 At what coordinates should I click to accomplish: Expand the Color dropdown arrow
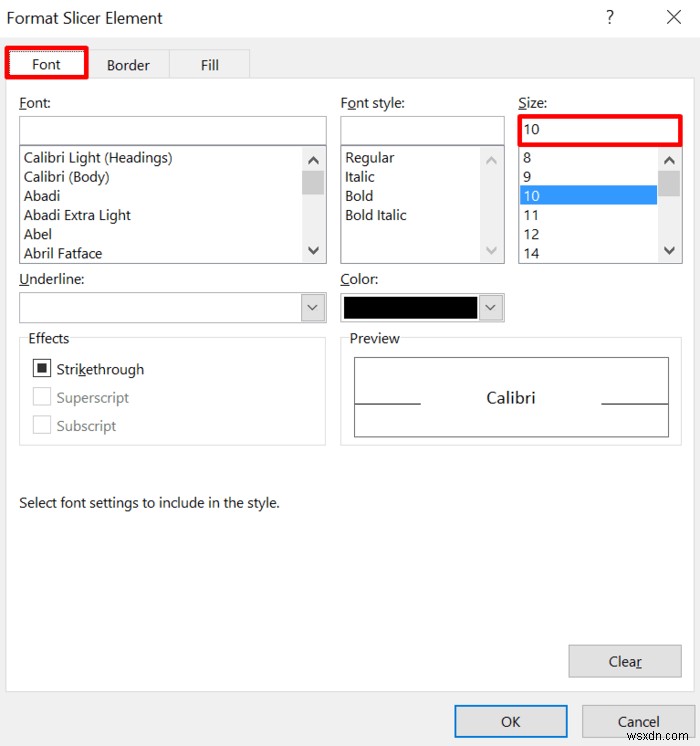click(x=491, y=307)
